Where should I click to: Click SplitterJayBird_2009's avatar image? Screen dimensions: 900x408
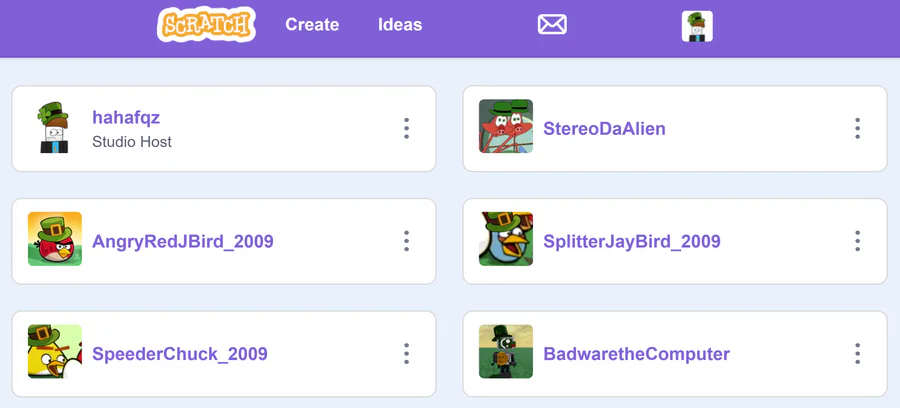pyautogui.click(x=506, y=240)
